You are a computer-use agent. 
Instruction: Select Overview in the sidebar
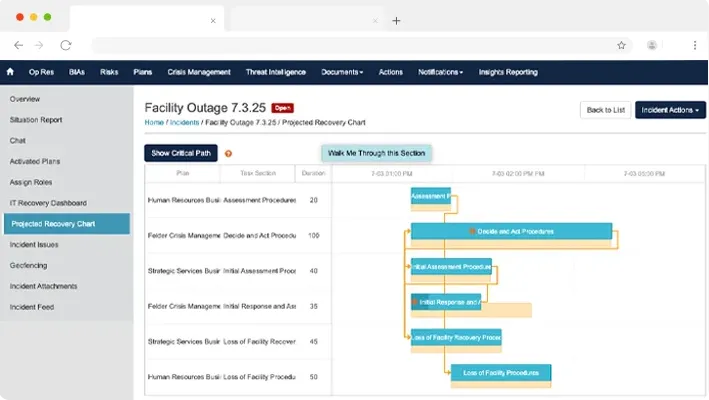pos(66,99)
